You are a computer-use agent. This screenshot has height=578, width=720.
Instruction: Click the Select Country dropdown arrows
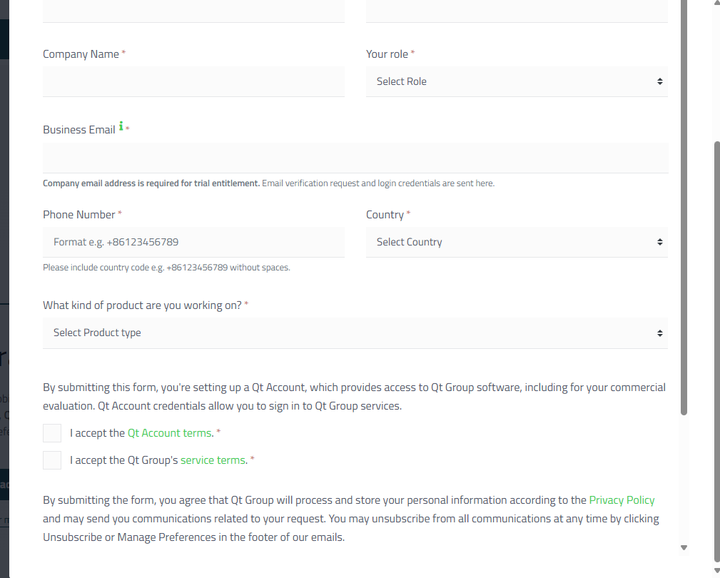coord(660,242)
